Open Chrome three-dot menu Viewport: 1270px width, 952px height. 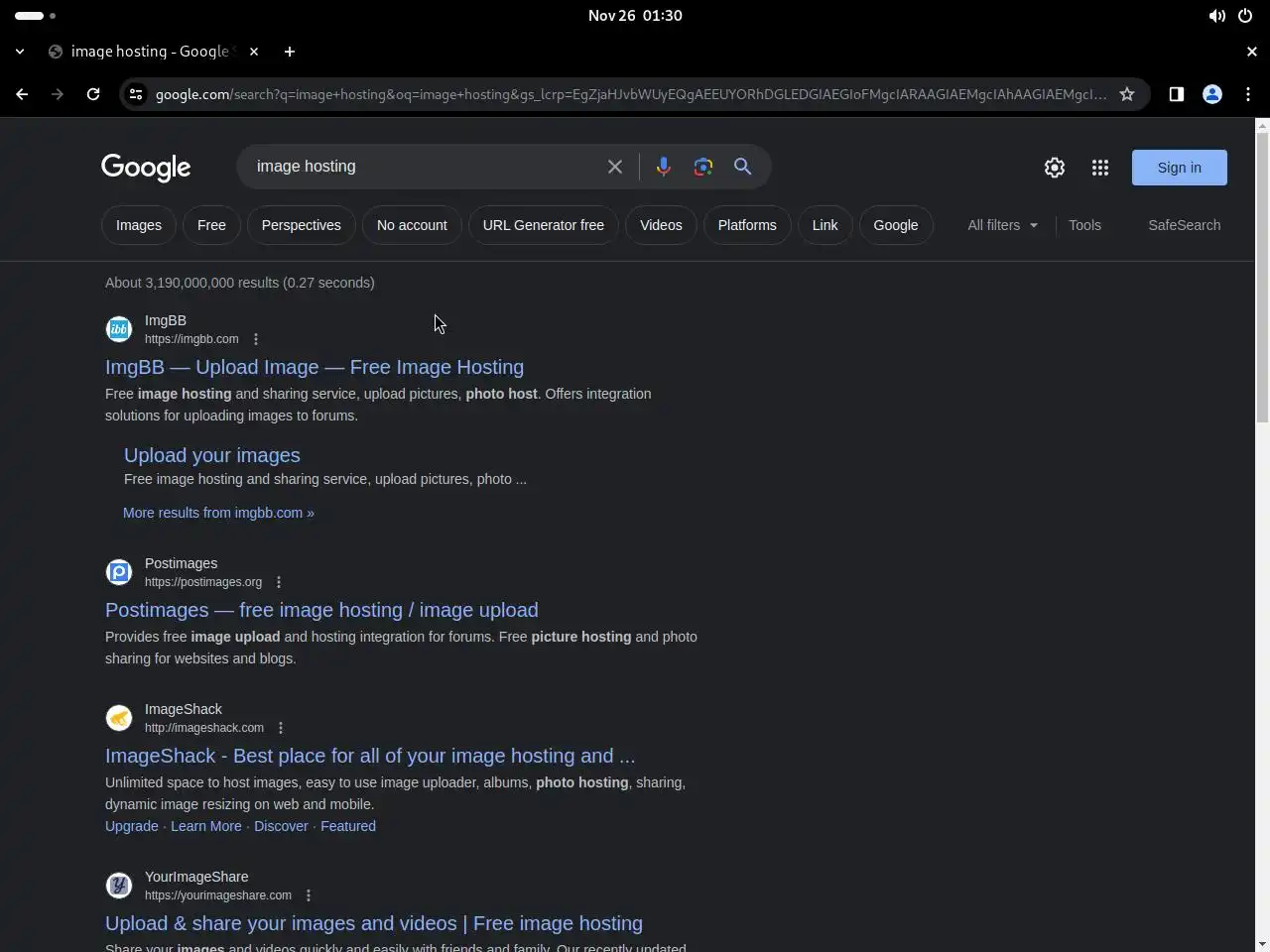1248,94
